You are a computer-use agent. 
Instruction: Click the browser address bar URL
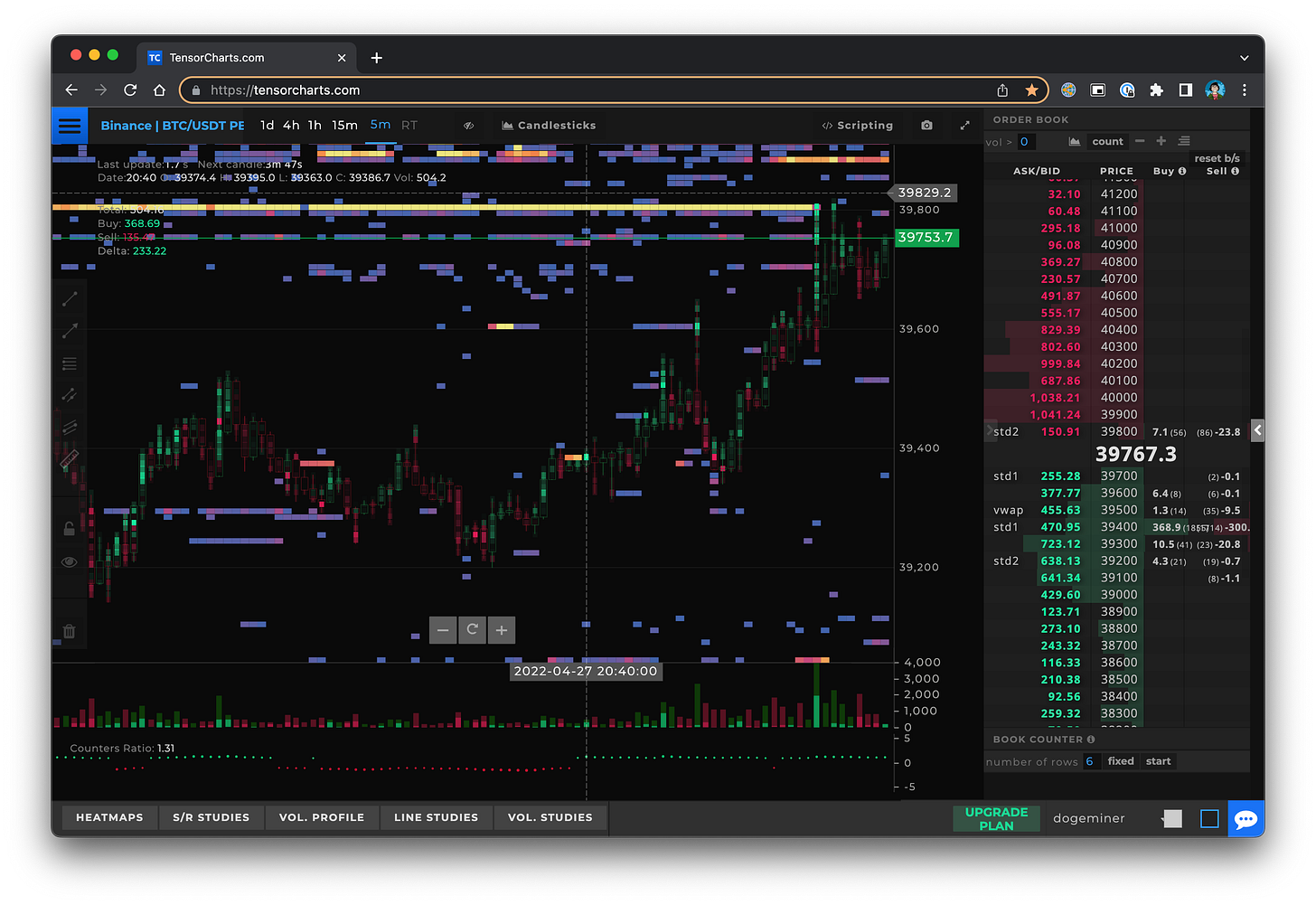pyautogui.click(x=286, y=90)
